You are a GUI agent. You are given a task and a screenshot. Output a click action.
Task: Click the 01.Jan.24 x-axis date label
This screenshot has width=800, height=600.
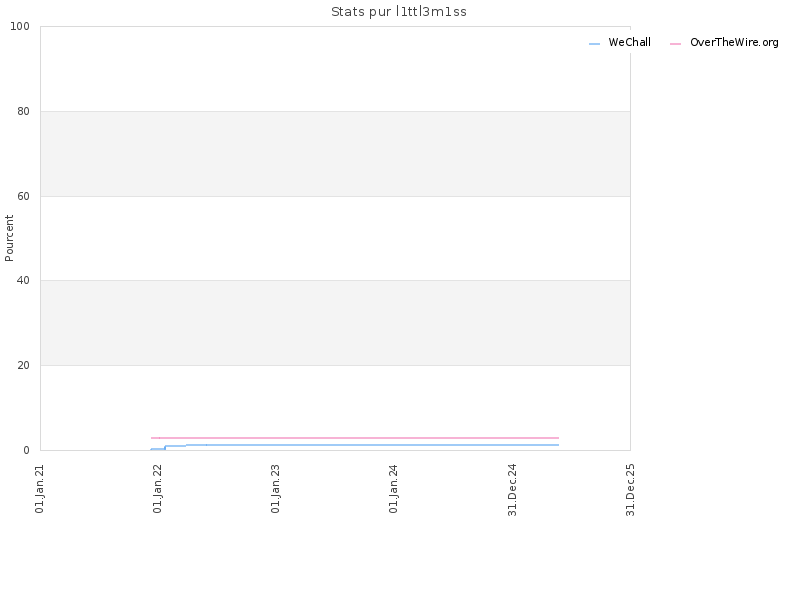point(393,488)
